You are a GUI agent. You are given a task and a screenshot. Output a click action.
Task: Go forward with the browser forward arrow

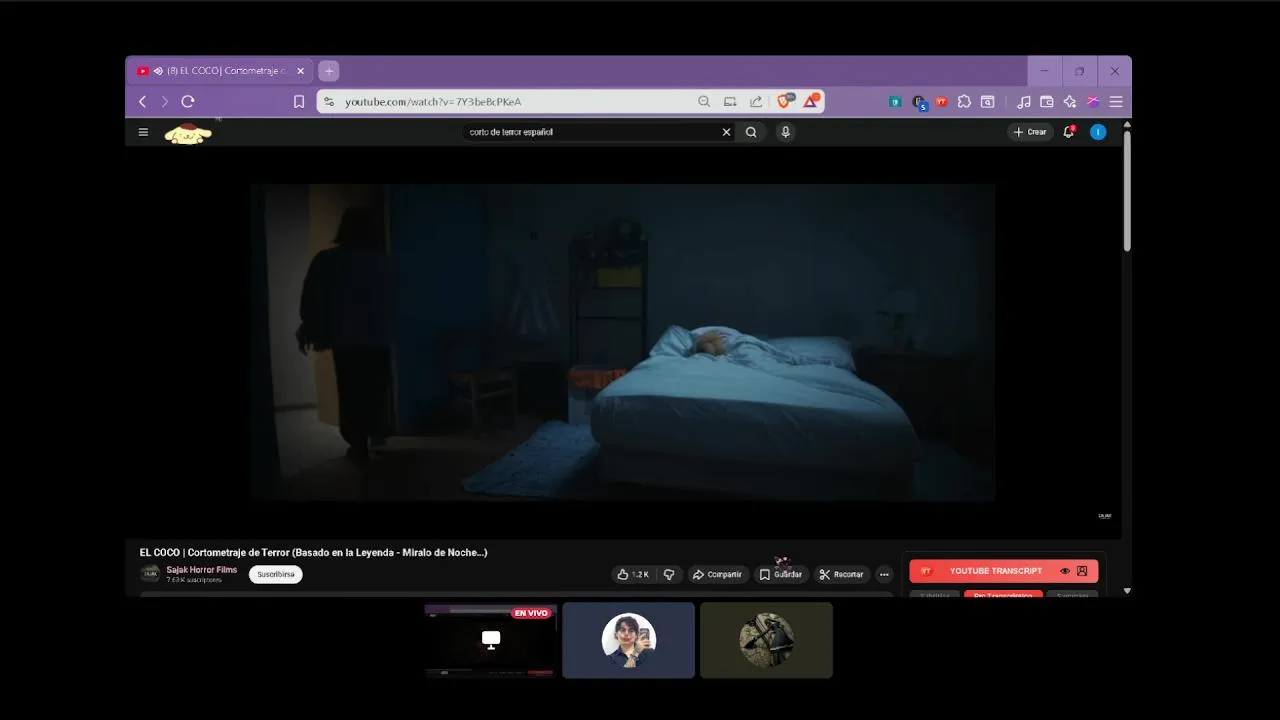pyautogui.click(x=165, y=102)
